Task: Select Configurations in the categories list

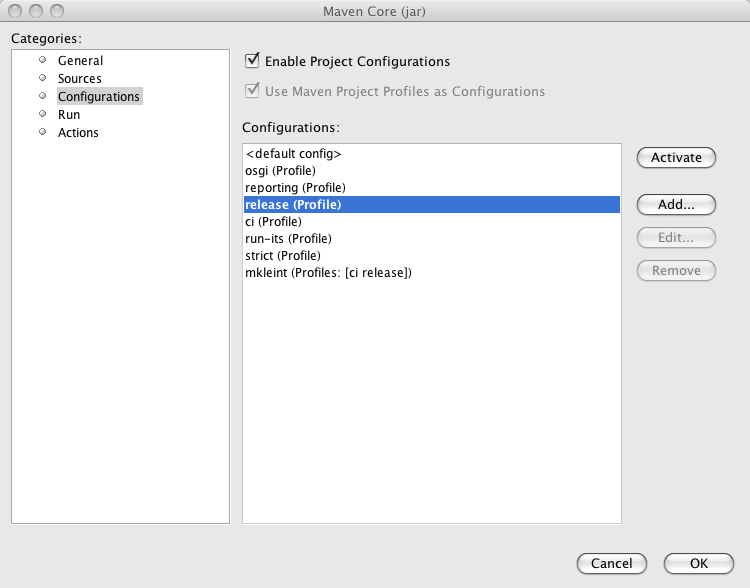Action: point(98,97)
